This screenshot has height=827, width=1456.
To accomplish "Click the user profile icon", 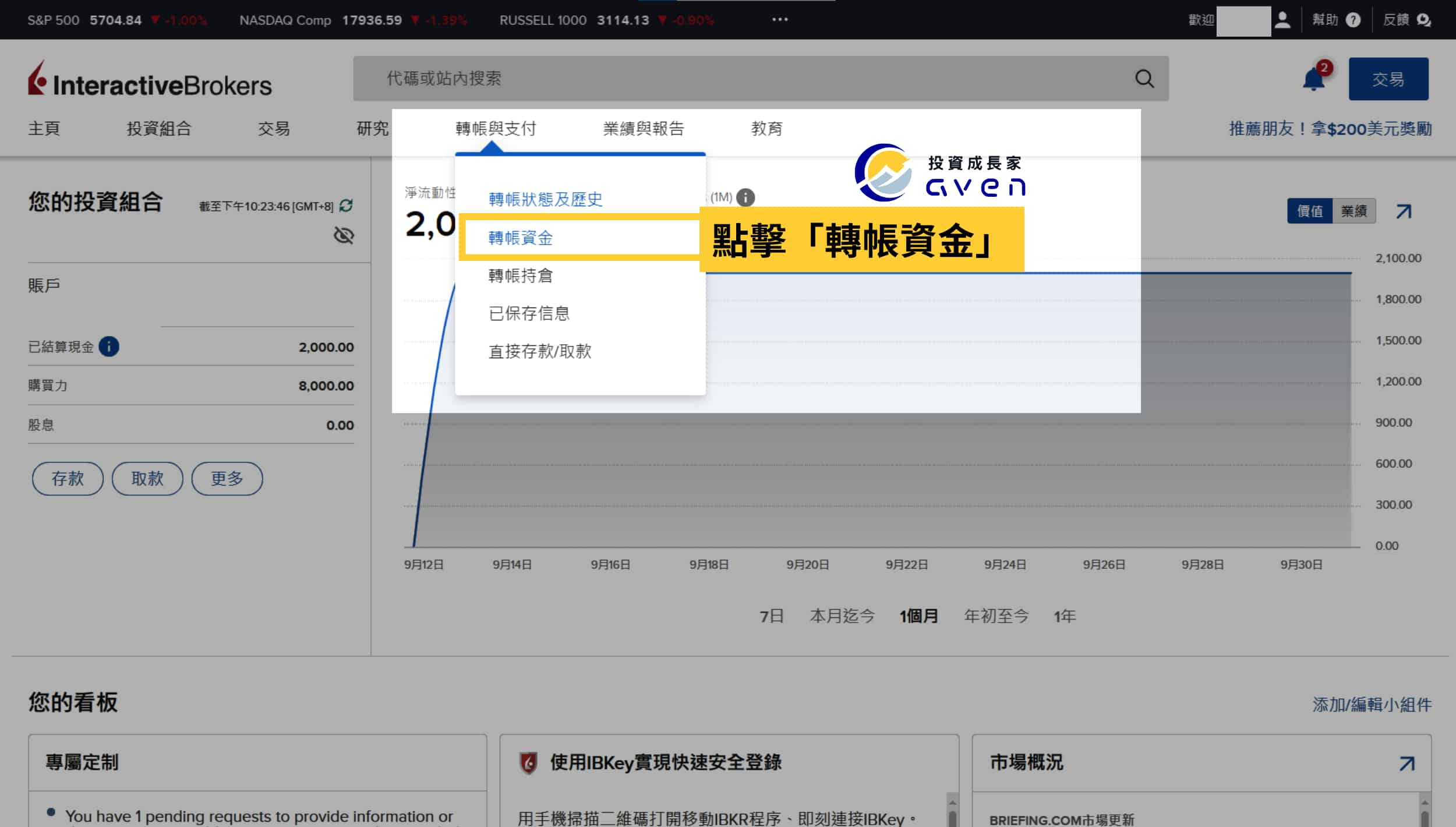I will pyautogui.click(x=1282, y=20).
